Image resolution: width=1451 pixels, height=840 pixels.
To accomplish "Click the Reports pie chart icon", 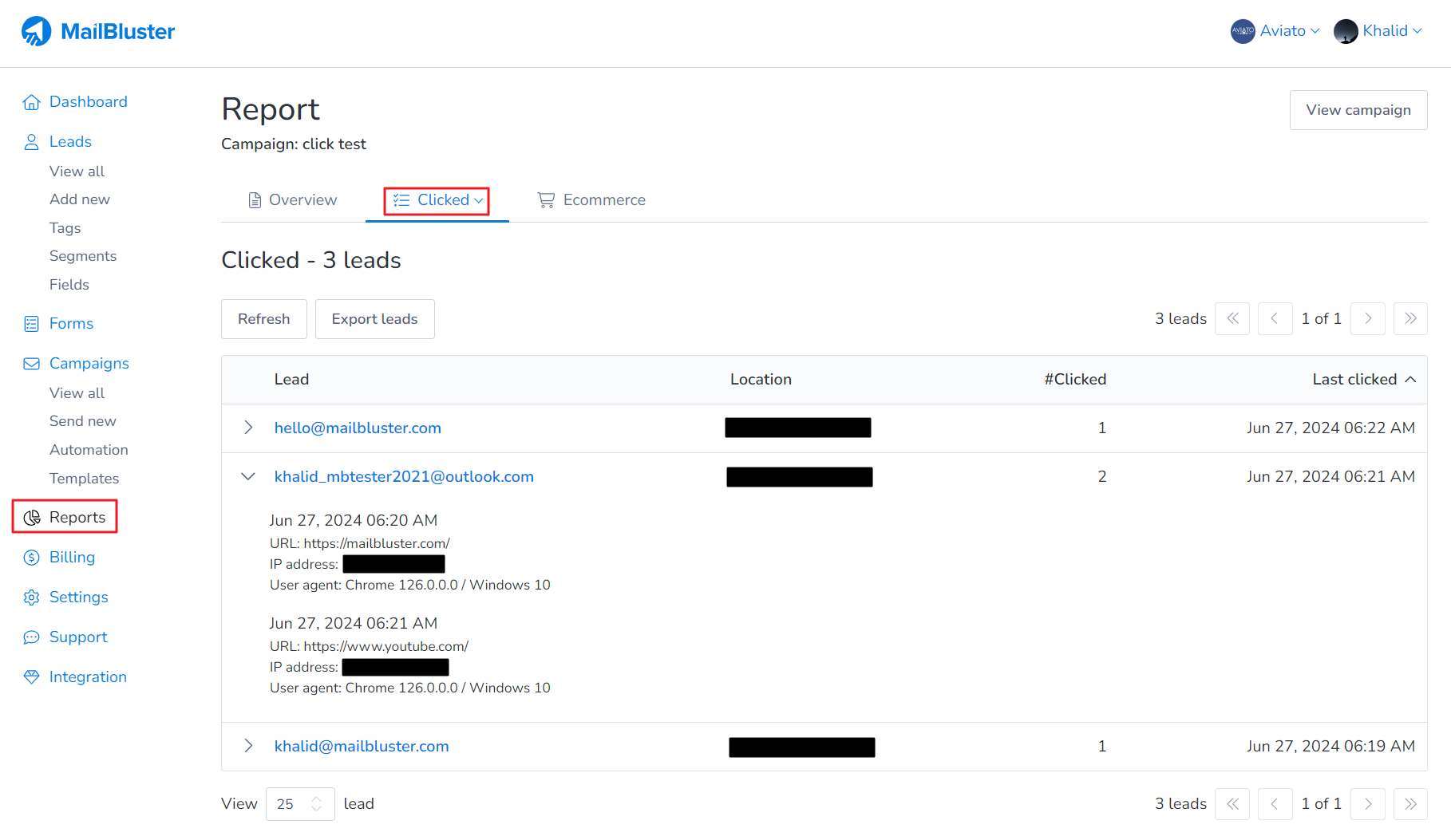I will pyautogui.click(x=32, y=518).
